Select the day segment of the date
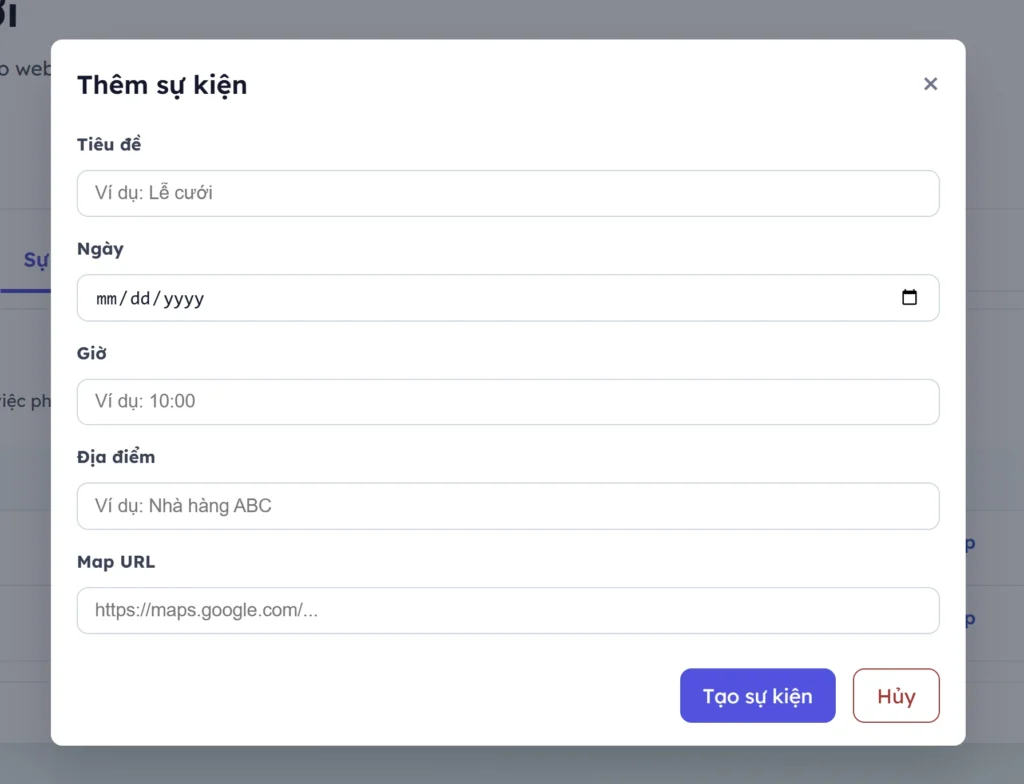 [x=140, y=298]
